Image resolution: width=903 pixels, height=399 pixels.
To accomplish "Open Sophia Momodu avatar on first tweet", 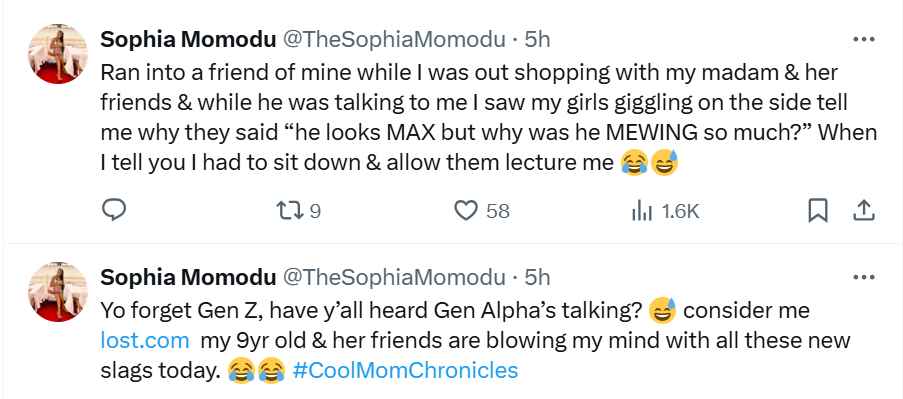I will pyautogui.click(x=58, y=54).
